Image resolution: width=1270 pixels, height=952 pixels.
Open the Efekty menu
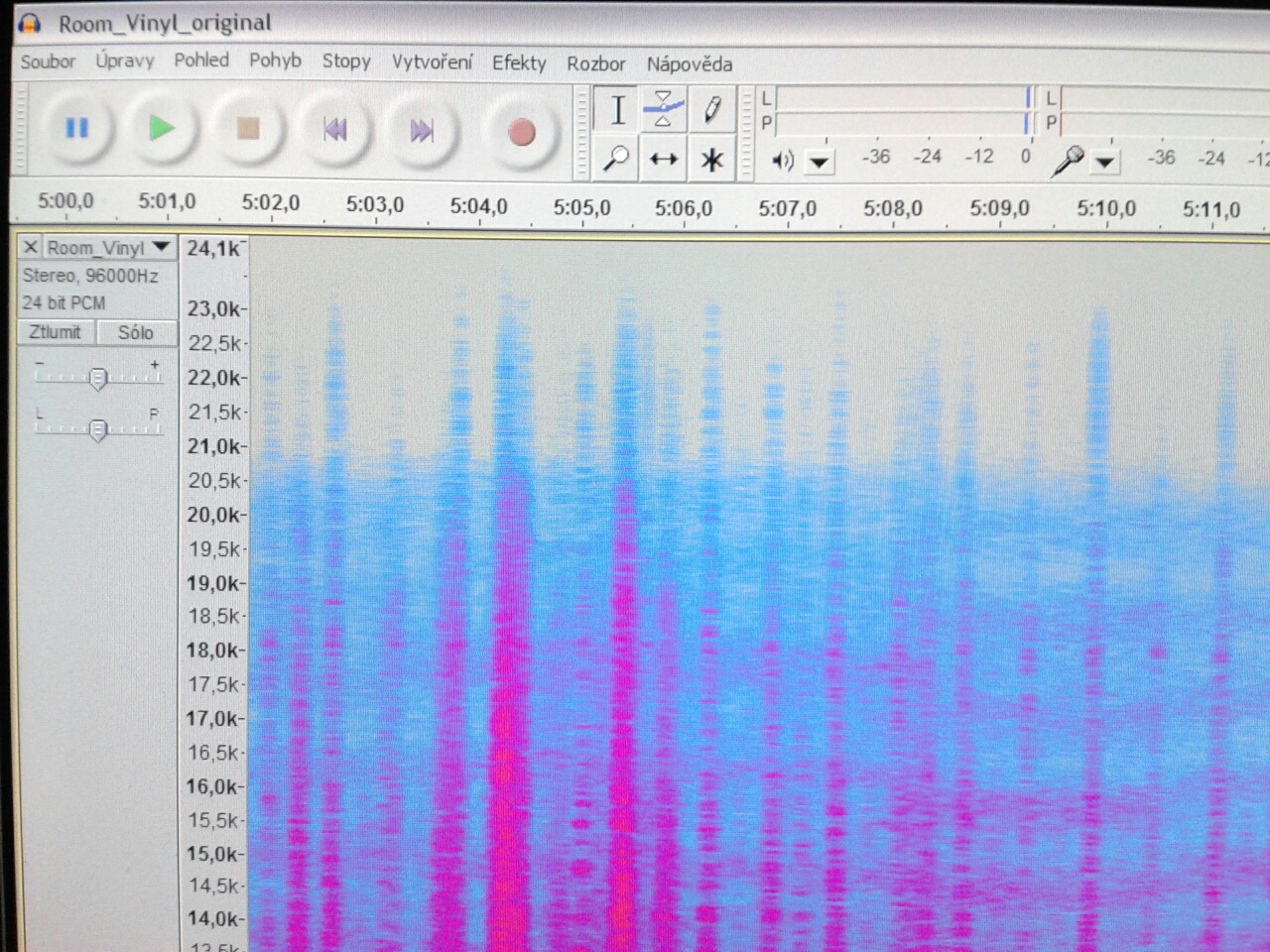519,63
